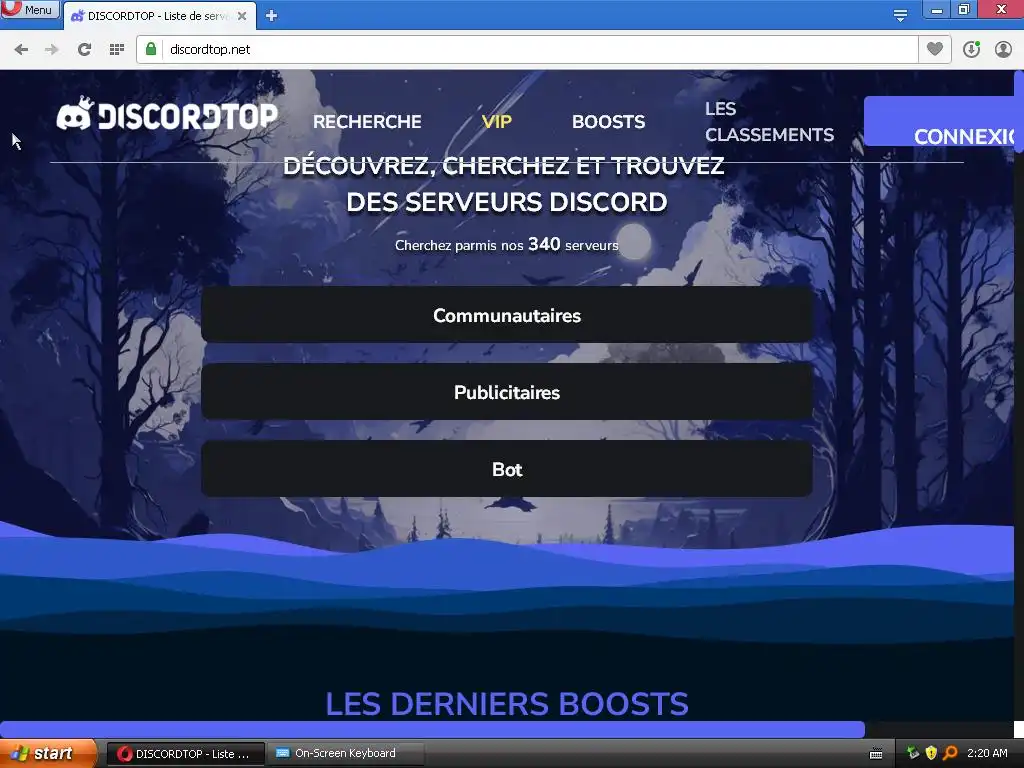Open a new tab with plus button
Viewport: 1024px width, 768px height.
click(272, 16)
